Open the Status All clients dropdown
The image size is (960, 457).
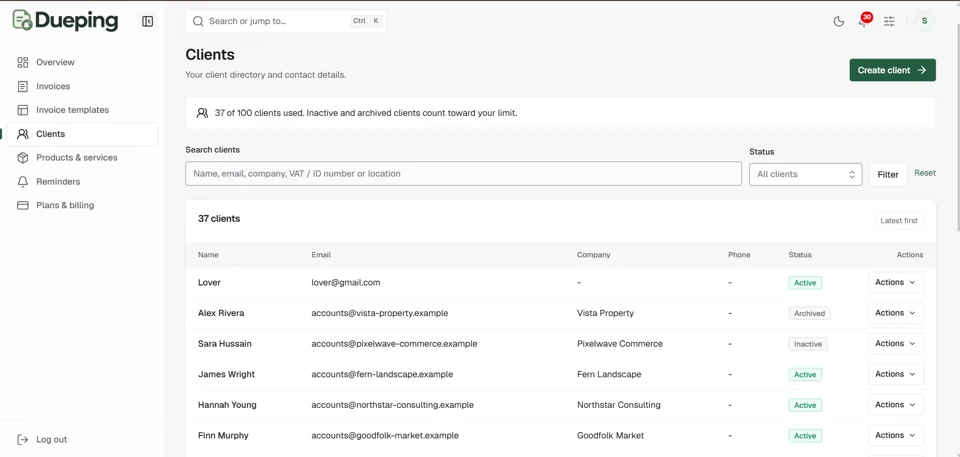pos(806,174)
